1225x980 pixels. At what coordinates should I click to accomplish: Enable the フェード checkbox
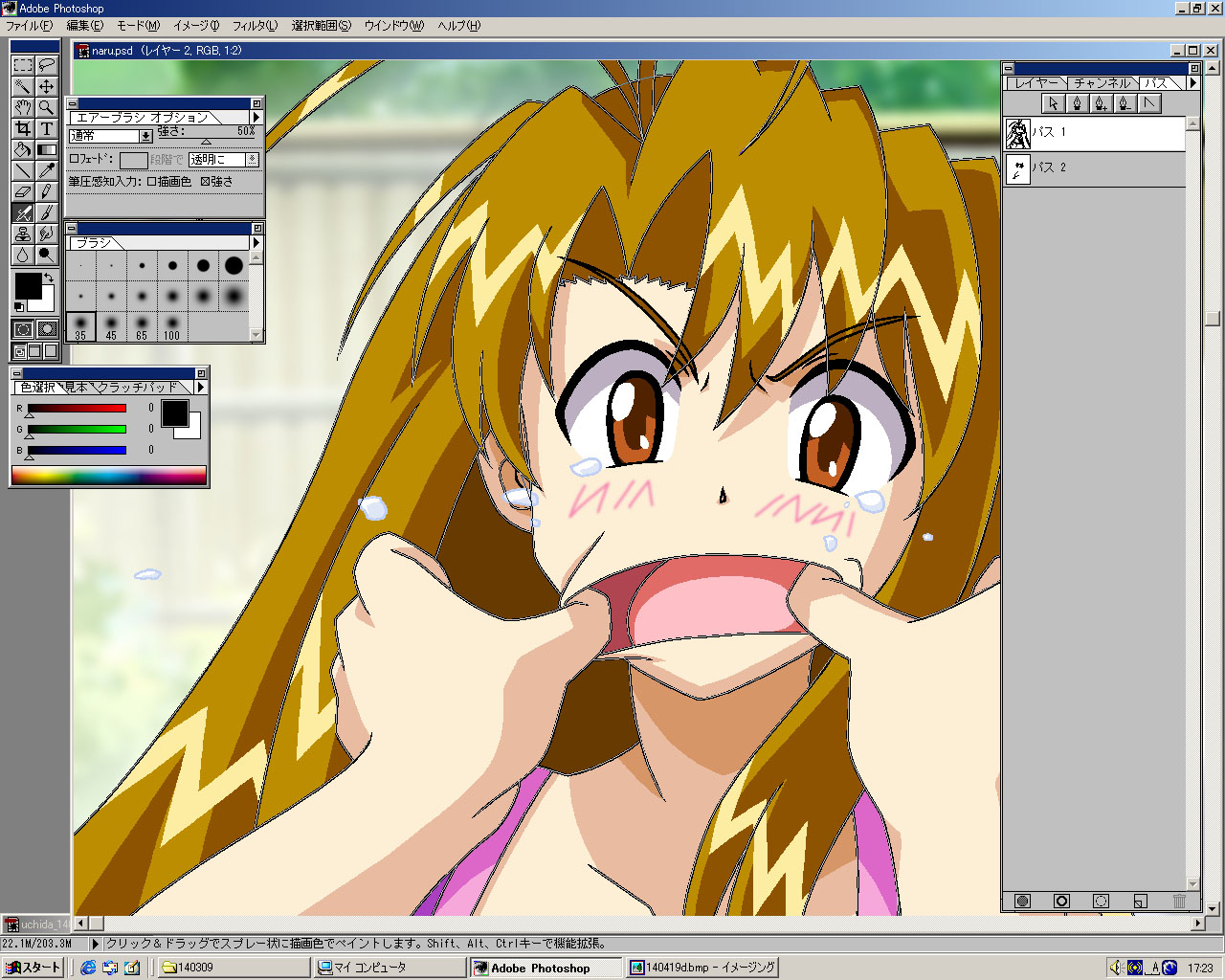click(75, 159)
